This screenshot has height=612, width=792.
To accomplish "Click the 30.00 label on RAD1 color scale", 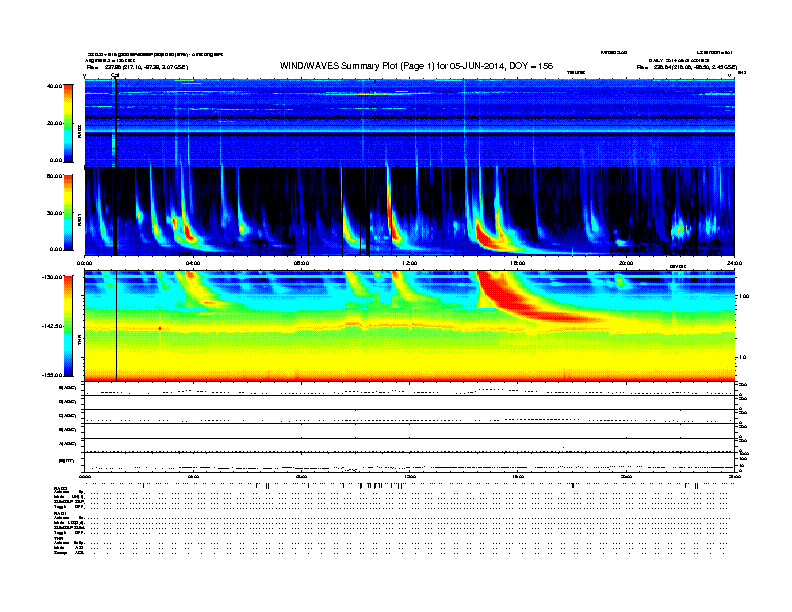I will (54, 213).
